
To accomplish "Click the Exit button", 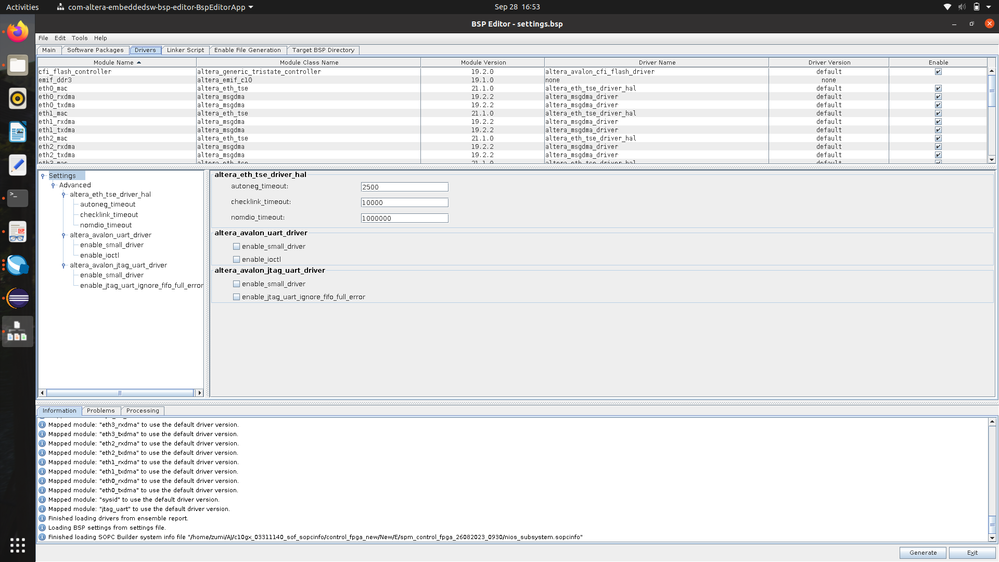I will pos(972,552).
